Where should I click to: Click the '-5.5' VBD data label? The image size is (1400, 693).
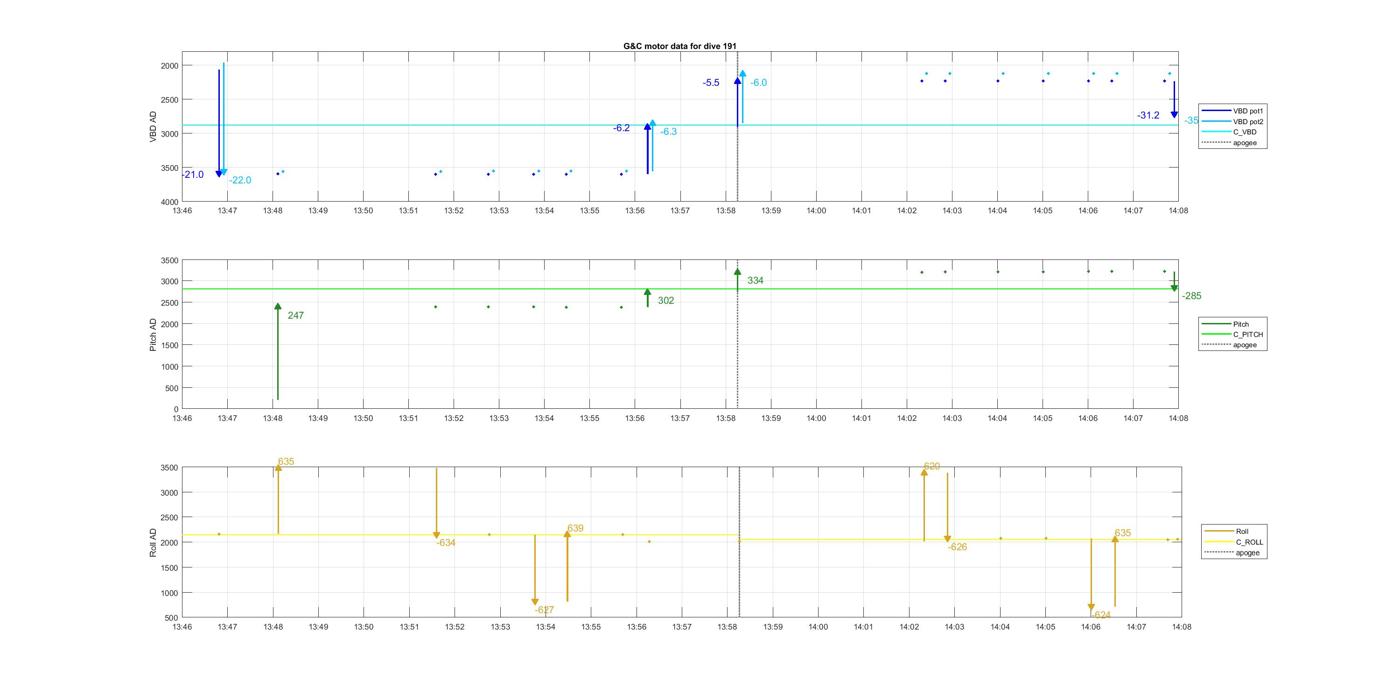point(711,83)
